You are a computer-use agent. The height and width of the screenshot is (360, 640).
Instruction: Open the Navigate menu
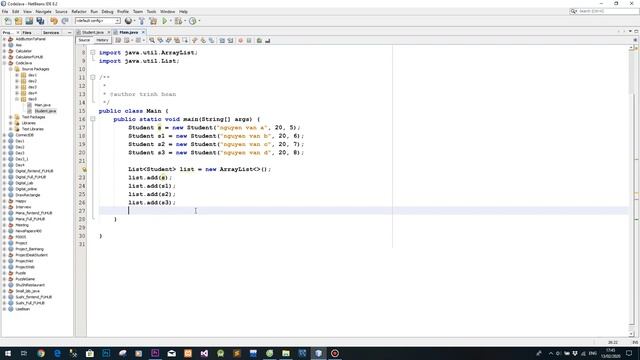pyautogui.click(x=43, y=11)
